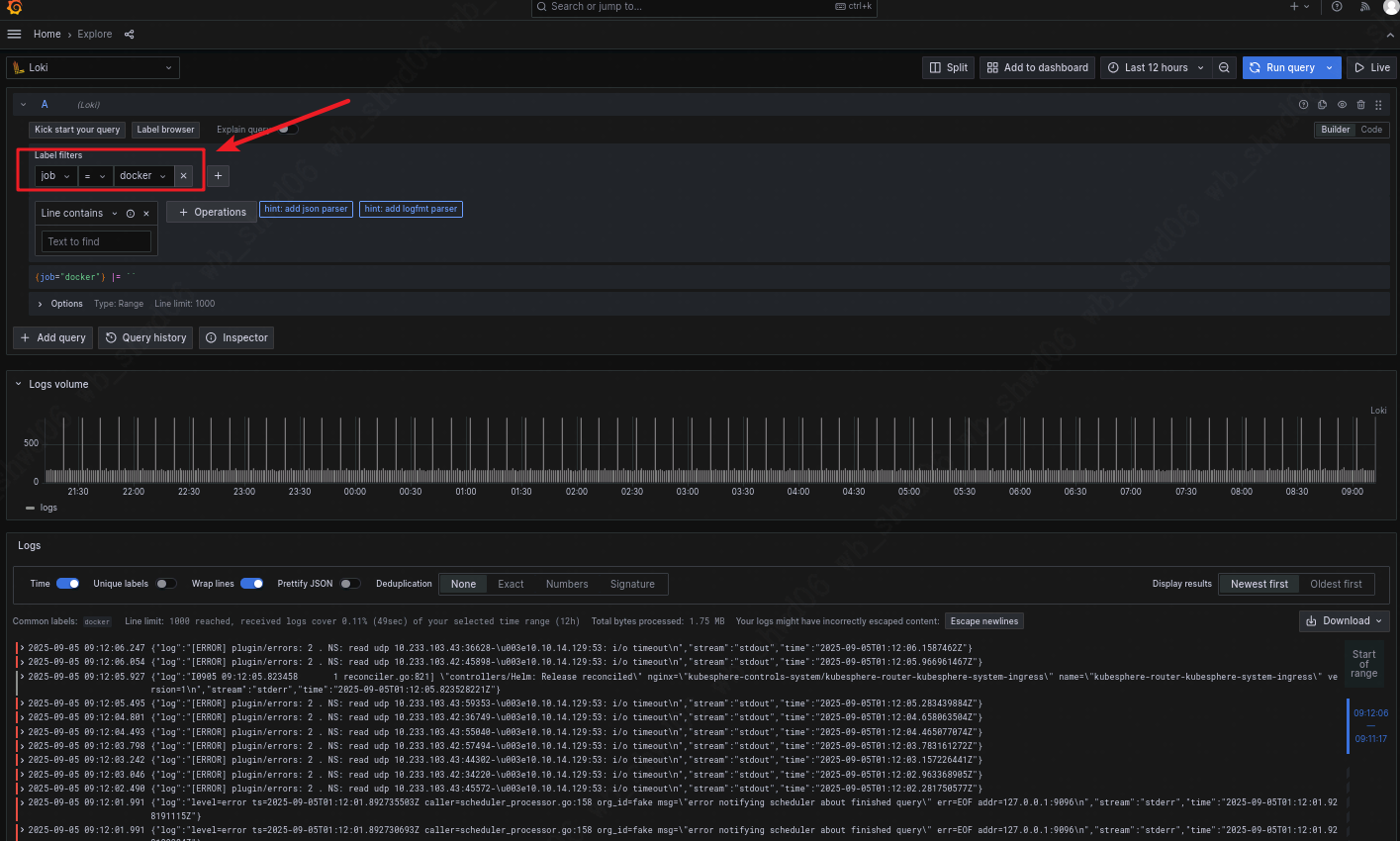
Task: Toggle query A visibility eye icon
Action: (1342, 104)
